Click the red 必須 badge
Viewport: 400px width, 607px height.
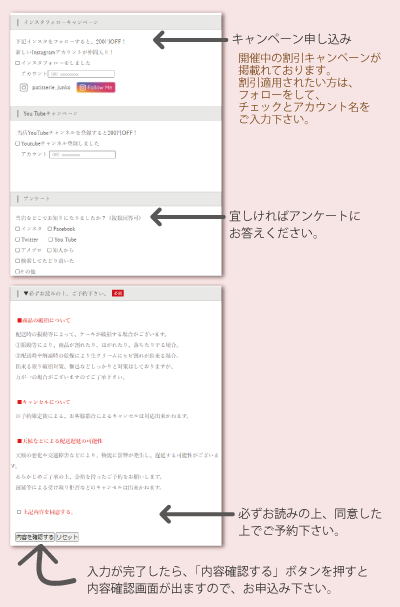[x=118, y=293]
